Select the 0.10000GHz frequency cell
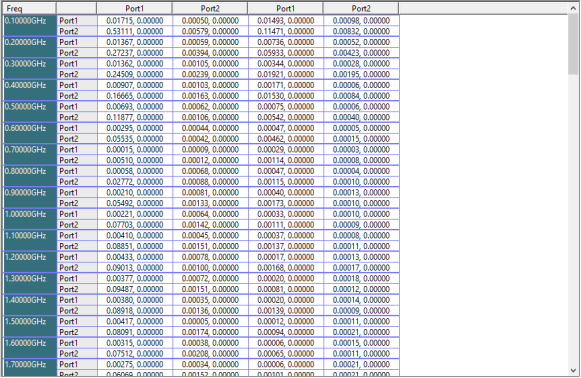This screenshot has height=378, width=581. [x=30, y=26]
